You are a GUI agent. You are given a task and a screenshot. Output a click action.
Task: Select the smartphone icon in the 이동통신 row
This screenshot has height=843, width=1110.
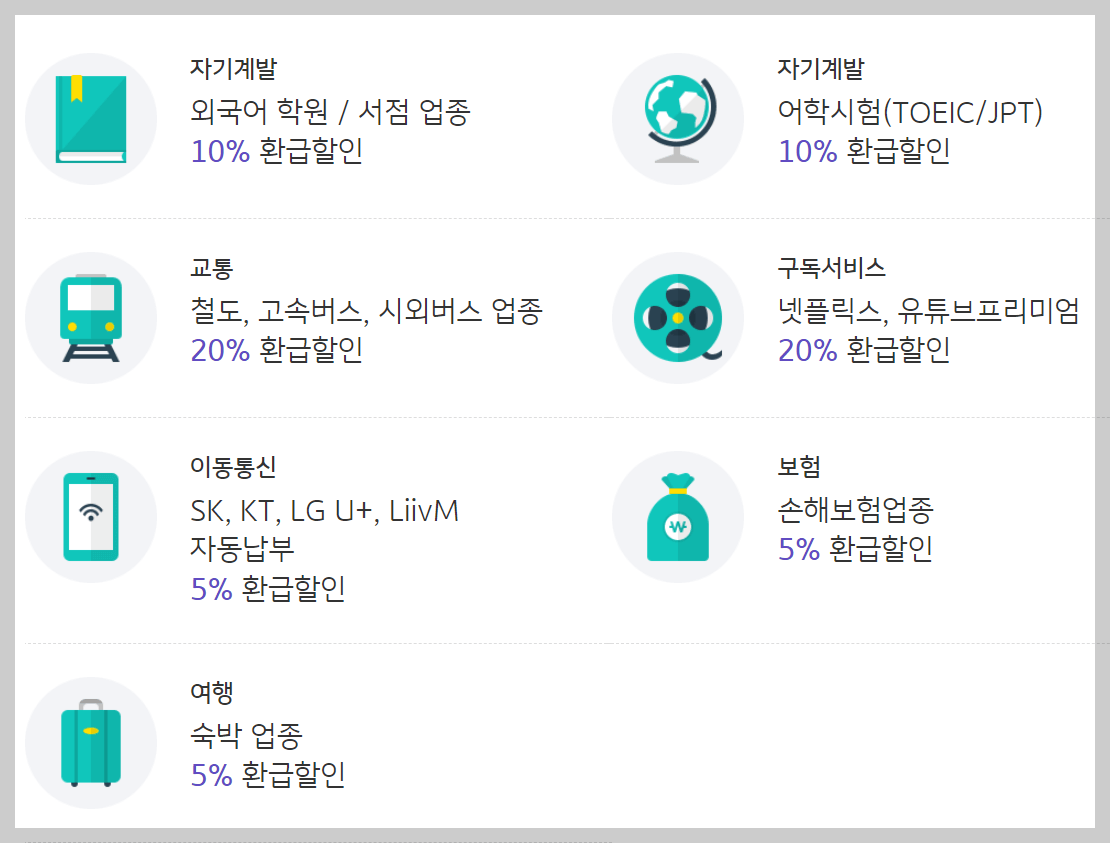[91, 516]
